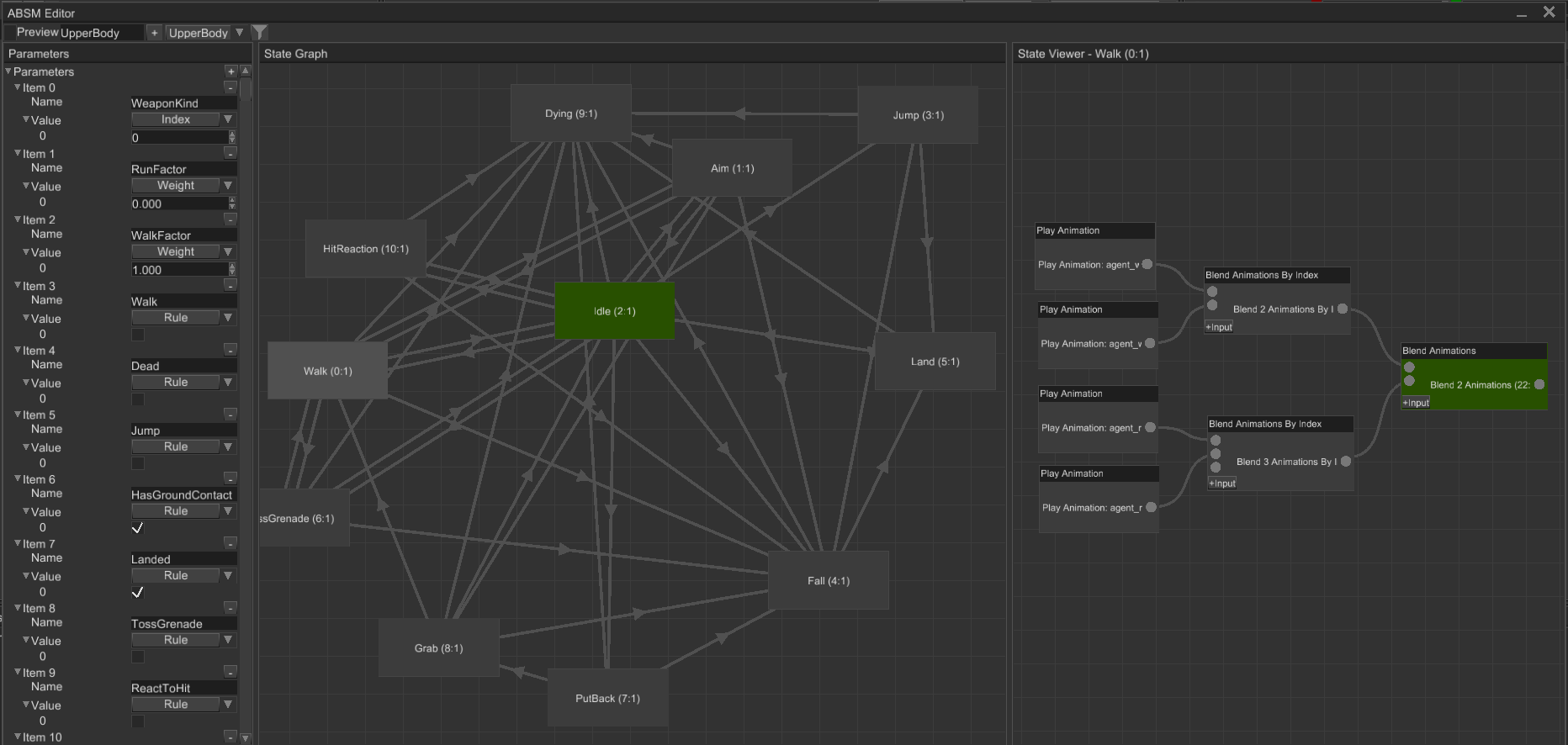The image size is (1568, 745).
Task: Open WeaponKind Index value type dropdown
Action: [227, 119]
